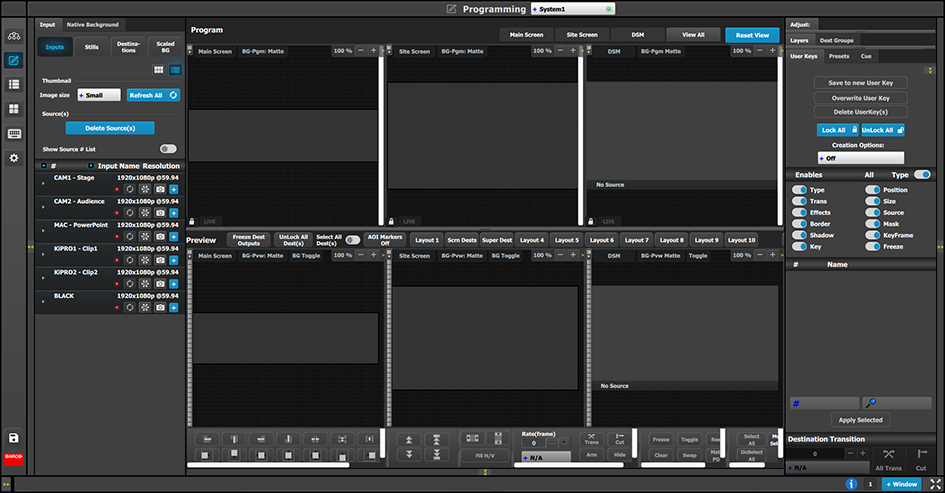The width and height of the screenshot is (945, 493).
Task: Select the Layout 4 preset button
Action: [532, 240]
